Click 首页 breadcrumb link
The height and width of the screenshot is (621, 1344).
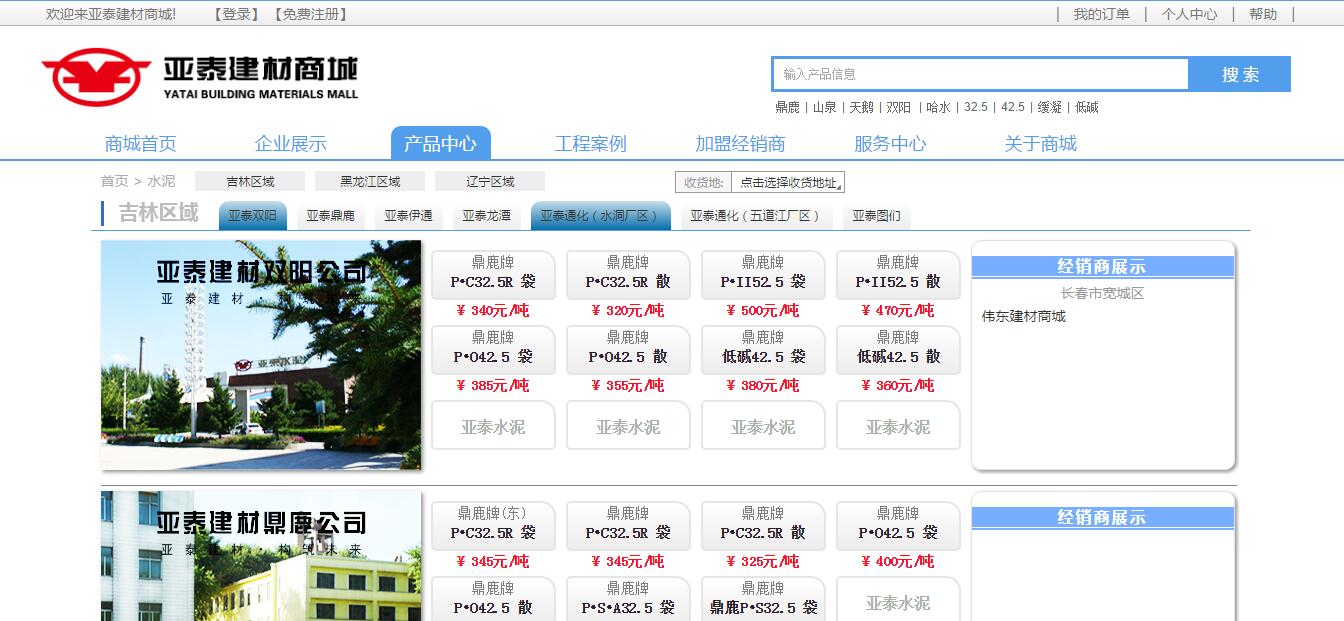[x=114, y=181]
